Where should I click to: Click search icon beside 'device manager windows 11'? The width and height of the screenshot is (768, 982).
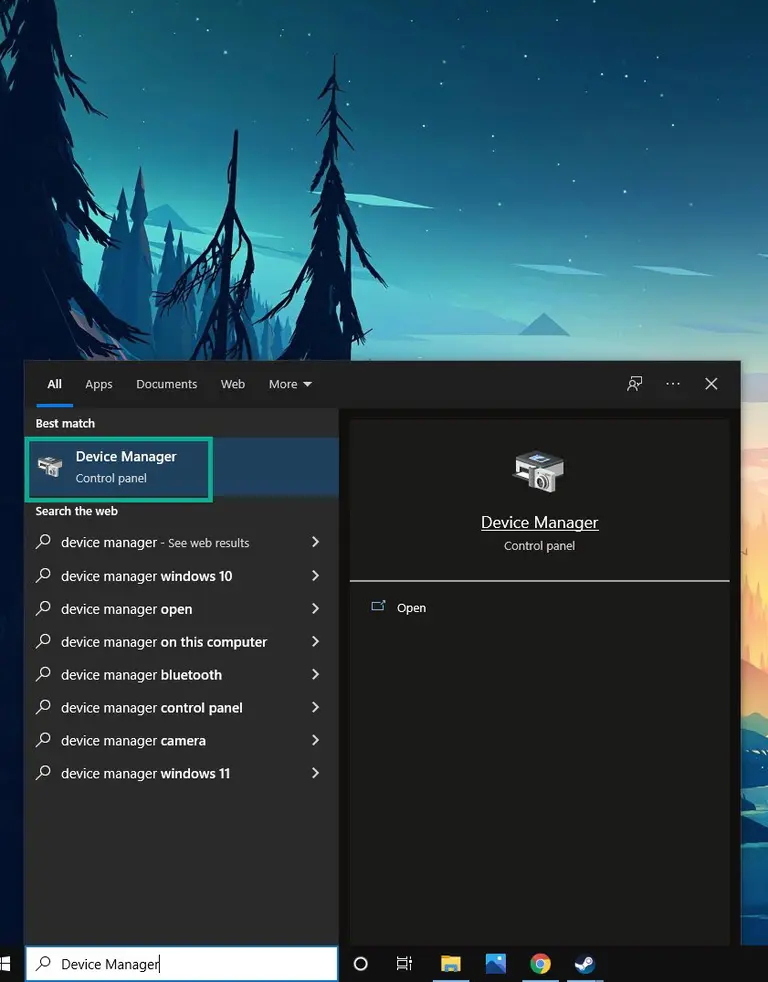point(43,773)
